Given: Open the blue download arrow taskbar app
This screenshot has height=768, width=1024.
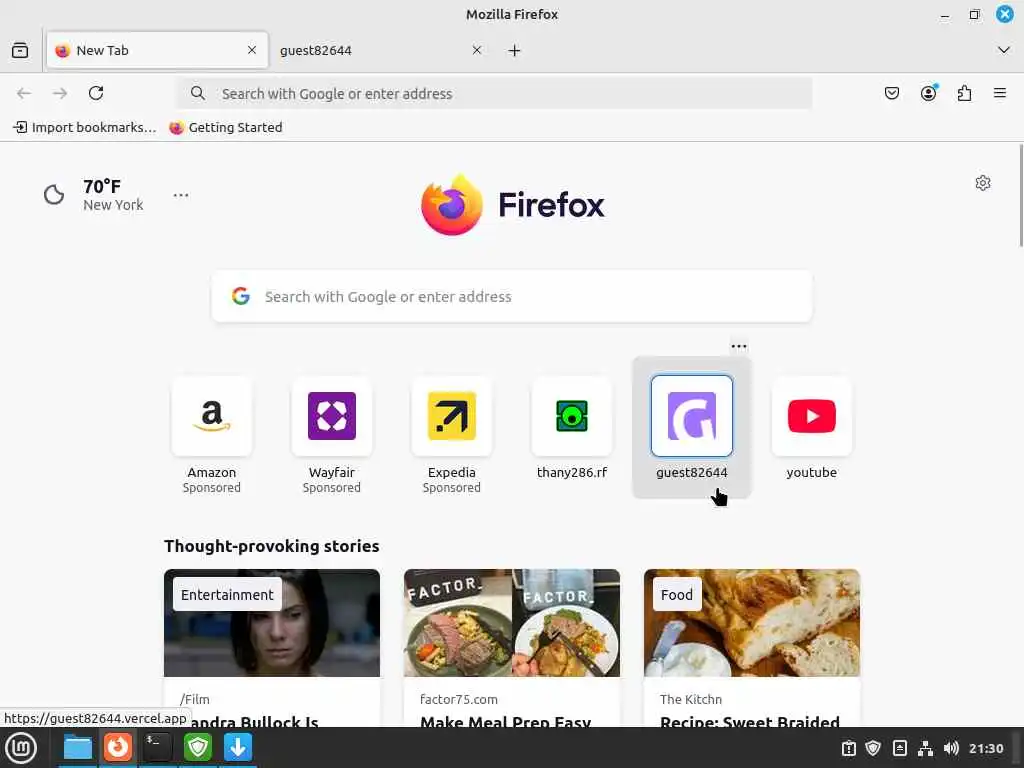Looking at the screenshot, I should coord(238,748).
